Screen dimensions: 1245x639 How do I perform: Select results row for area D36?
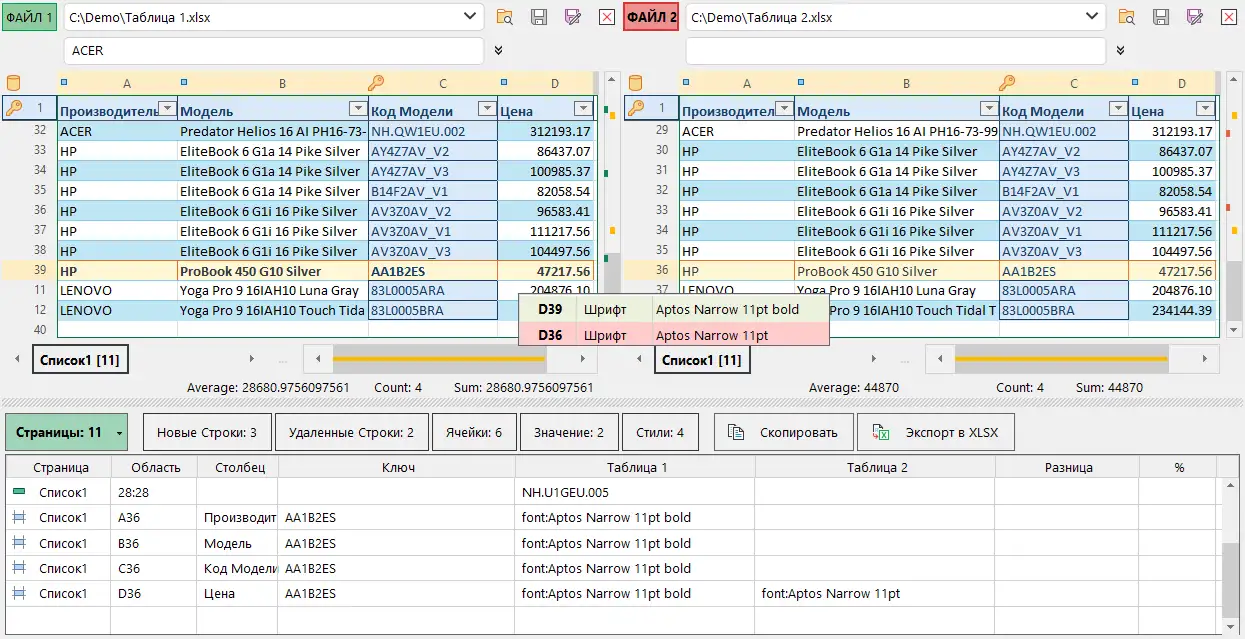[x=613, y=593]
